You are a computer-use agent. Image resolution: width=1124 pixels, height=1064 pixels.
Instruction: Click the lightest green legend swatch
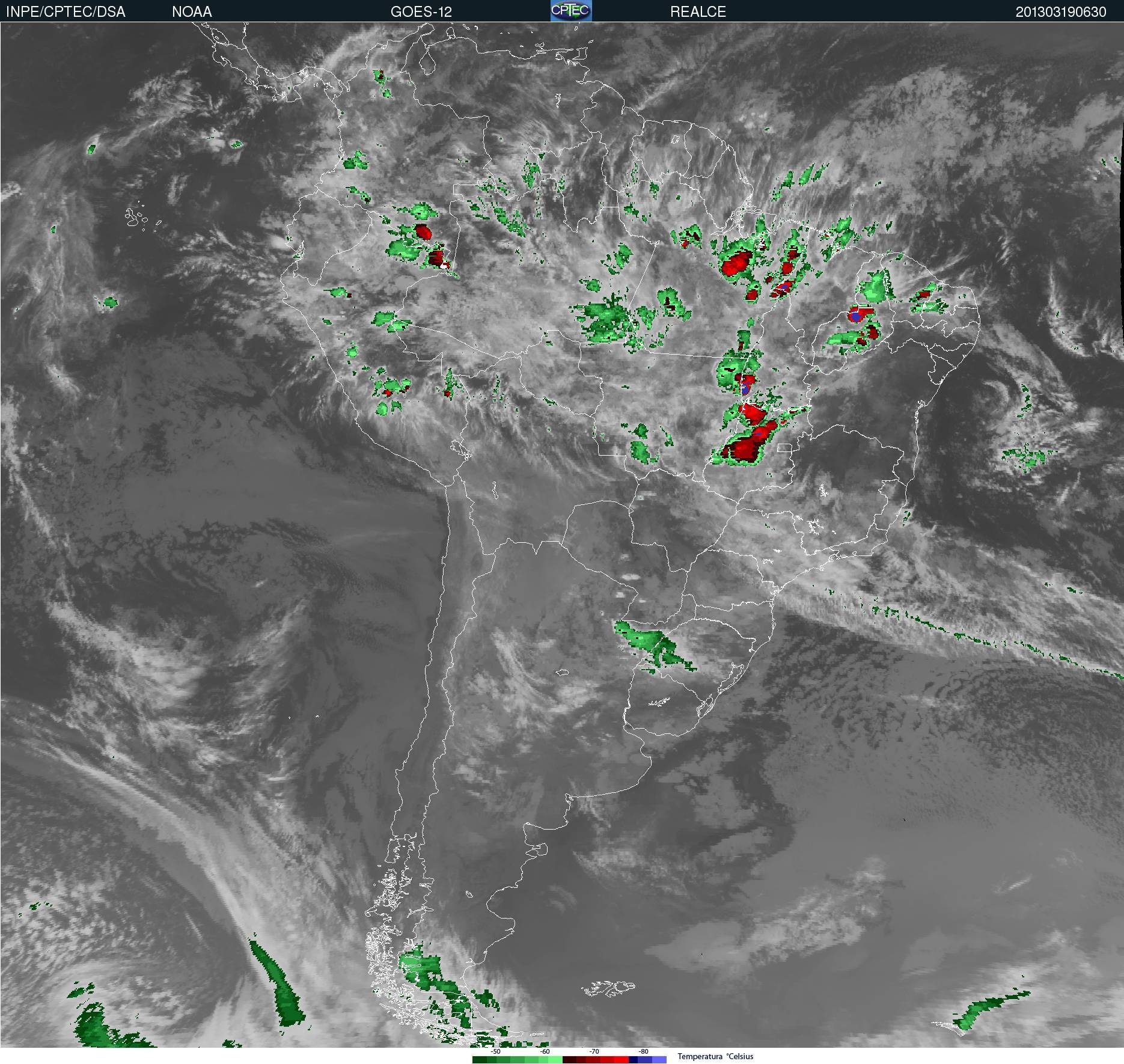(x=555, y=1060)
